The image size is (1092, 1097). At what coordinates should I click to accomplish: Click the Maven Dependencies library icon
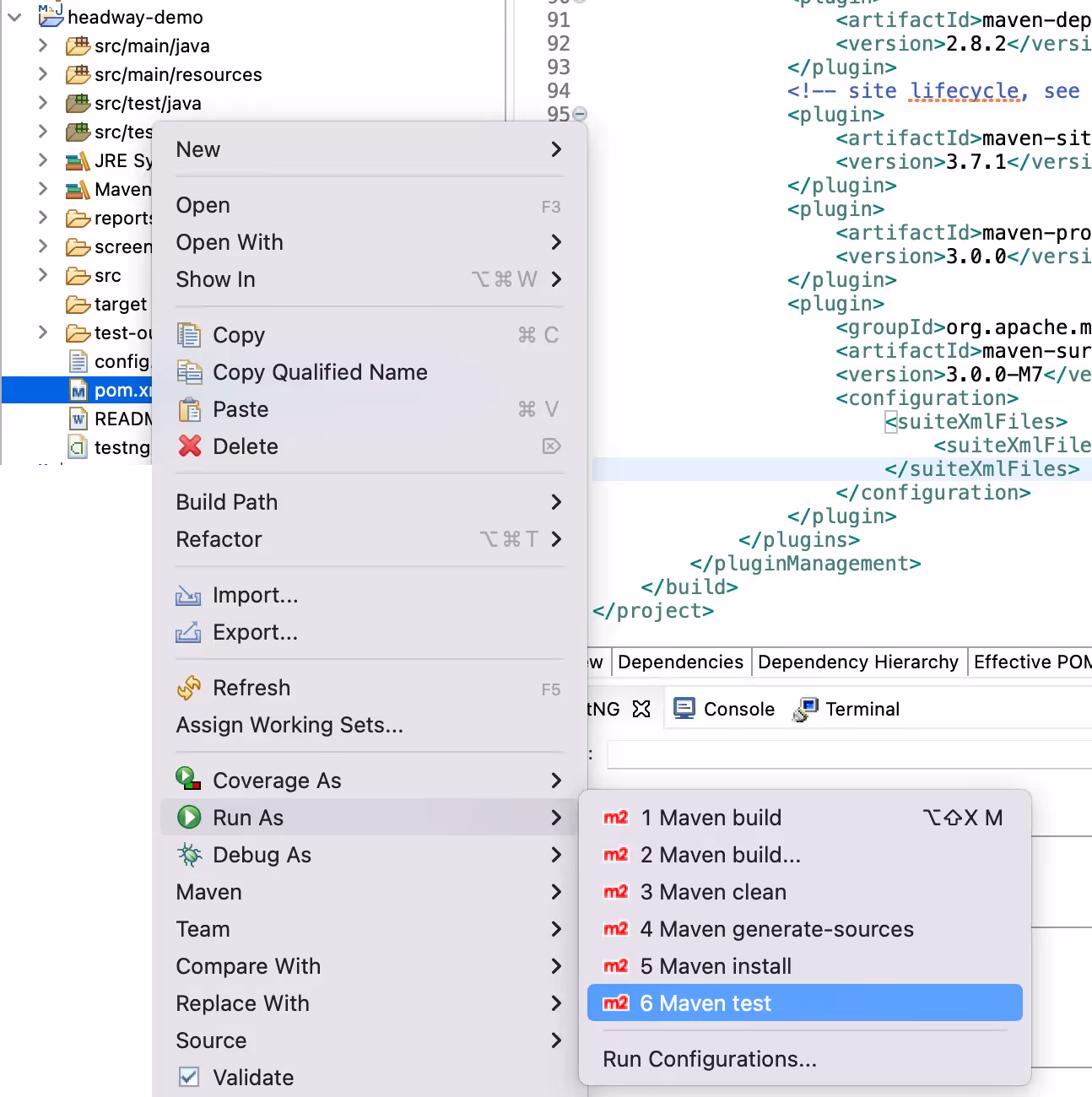point(78,189)
